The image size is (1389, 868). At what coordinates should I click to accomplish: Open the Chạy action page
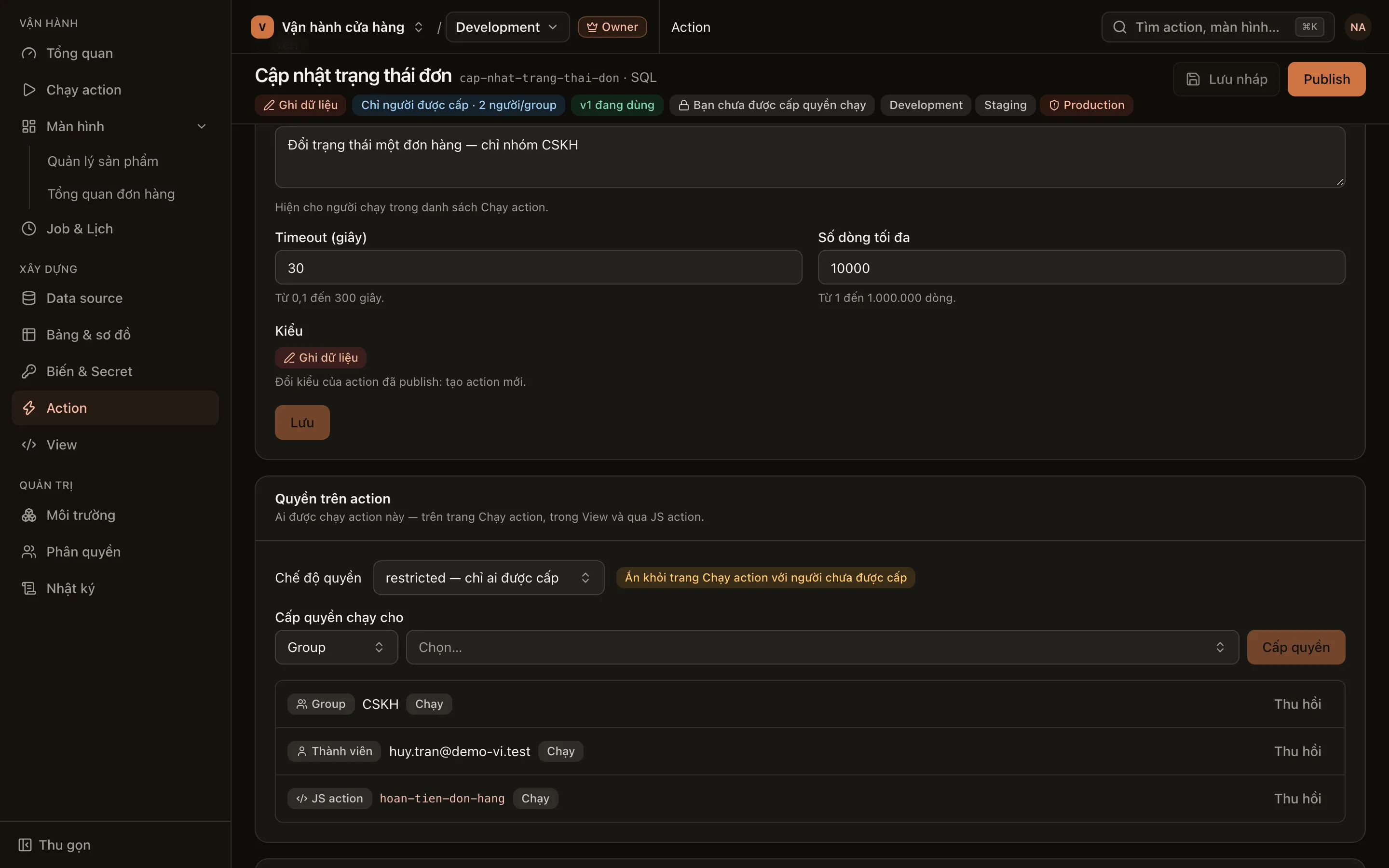click(x=115, y=90)
